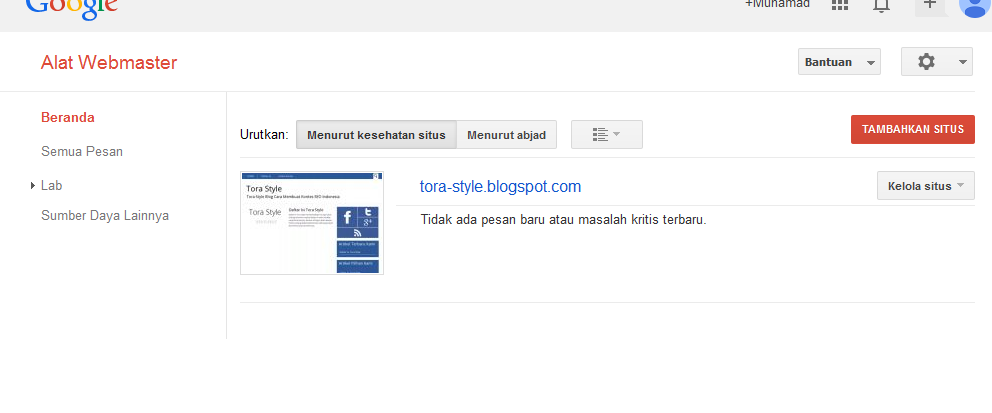Open the Google apps grid icon

840,5
